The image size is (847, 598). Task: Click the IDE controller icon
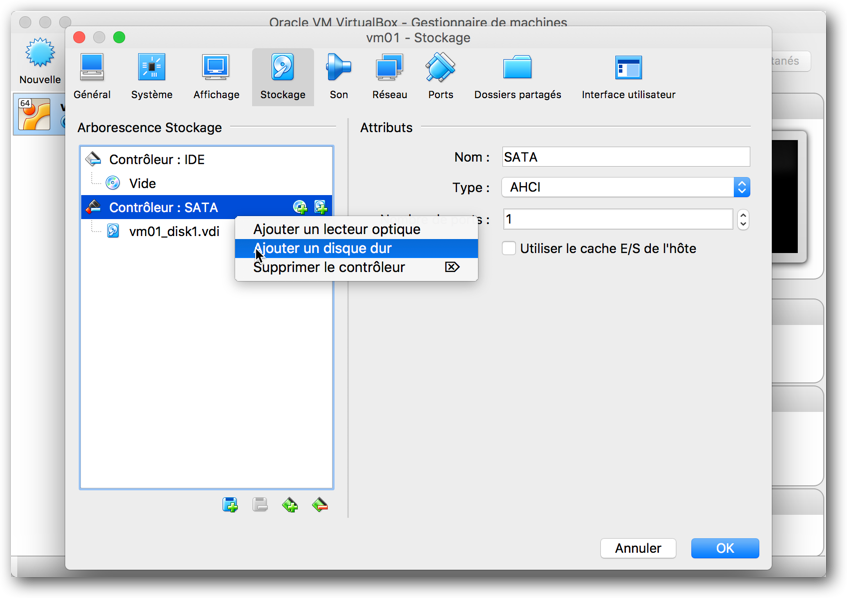[x=93, y=159]
